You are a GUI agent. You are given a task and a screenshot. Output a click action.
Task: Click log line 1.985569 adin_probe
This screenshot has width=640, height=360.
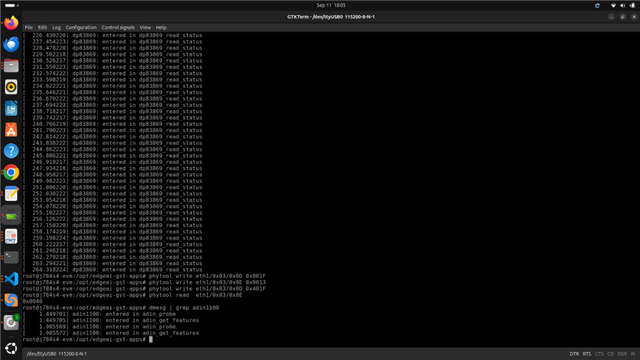(99, 327)
